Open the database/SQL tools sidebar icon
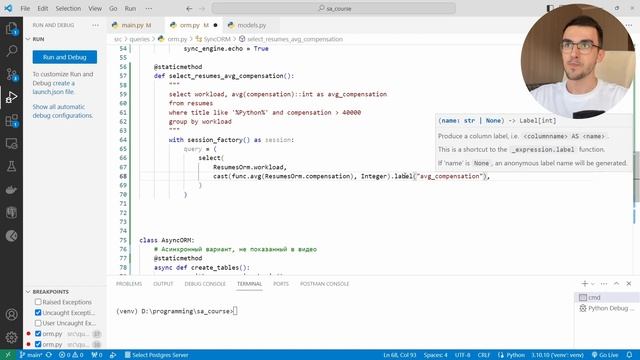Screen dimensions: 640x360 pos(11,212)
